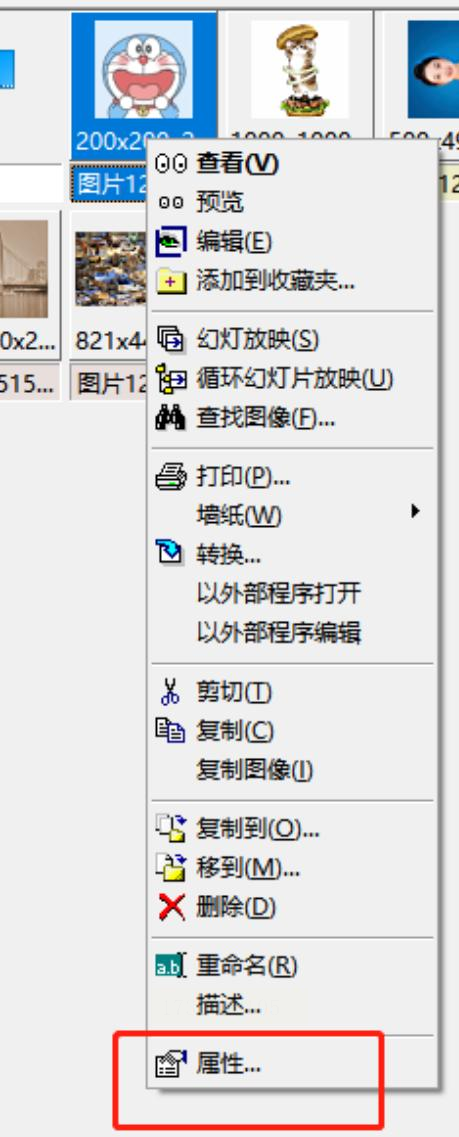
Task: Select the Doraemon image thumbnail
Action: (x=144, y=69)
